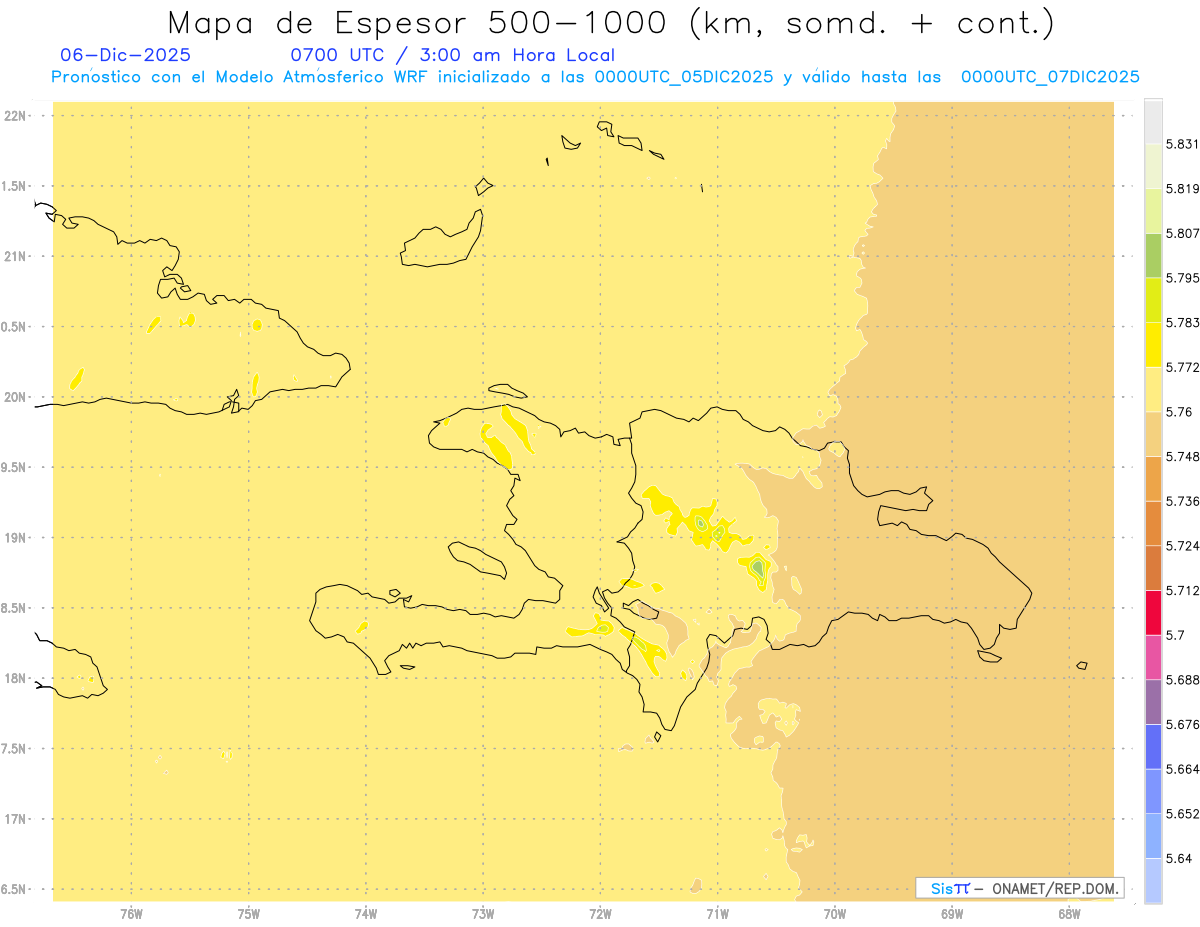
Task: Select the red swatch between 5.7 and 5.712
Action: (x=1153, y=613)
